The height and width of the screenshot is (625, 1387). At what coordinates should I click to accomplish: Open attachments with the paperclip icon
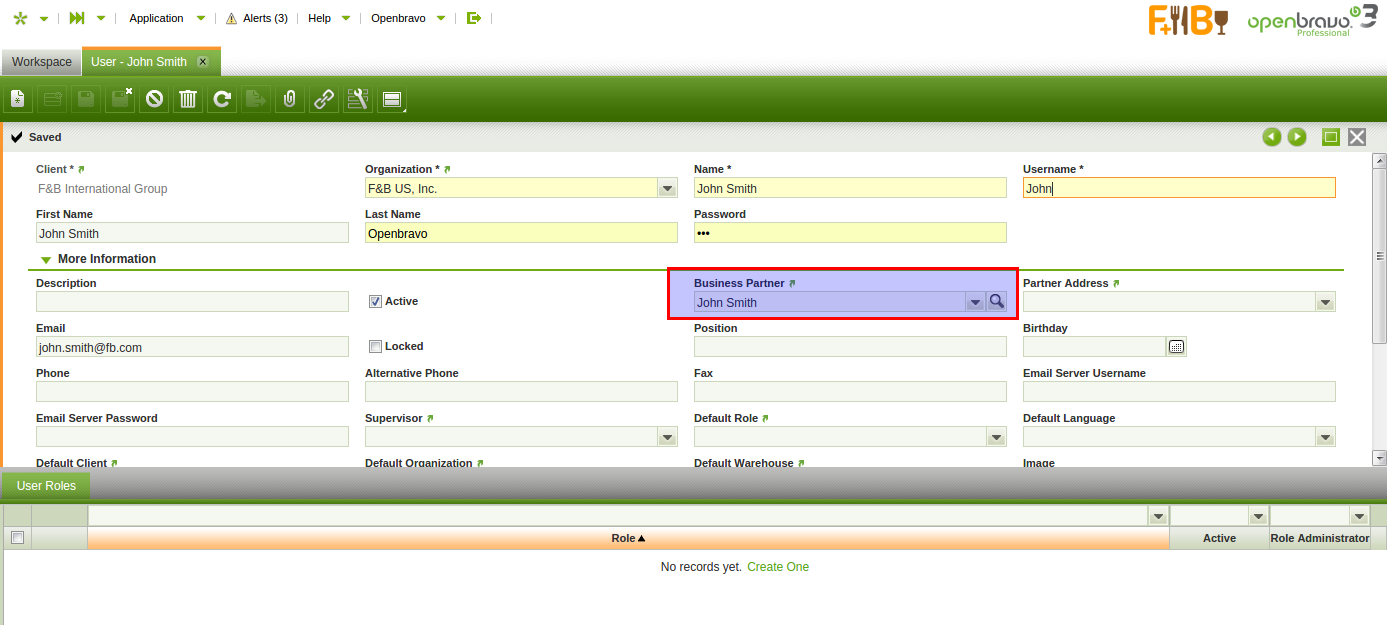290,99
